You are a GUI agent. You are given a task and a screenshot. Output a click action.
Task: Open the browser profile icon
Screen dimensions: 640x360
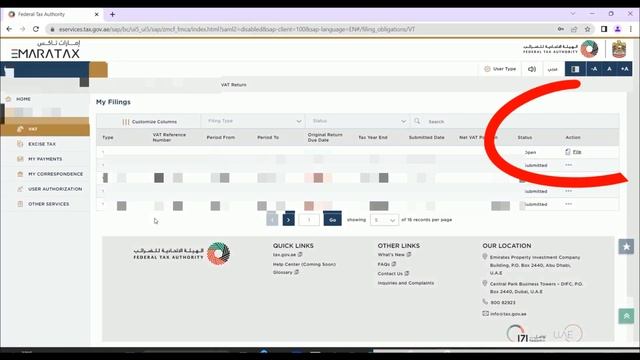pos(618,29)
